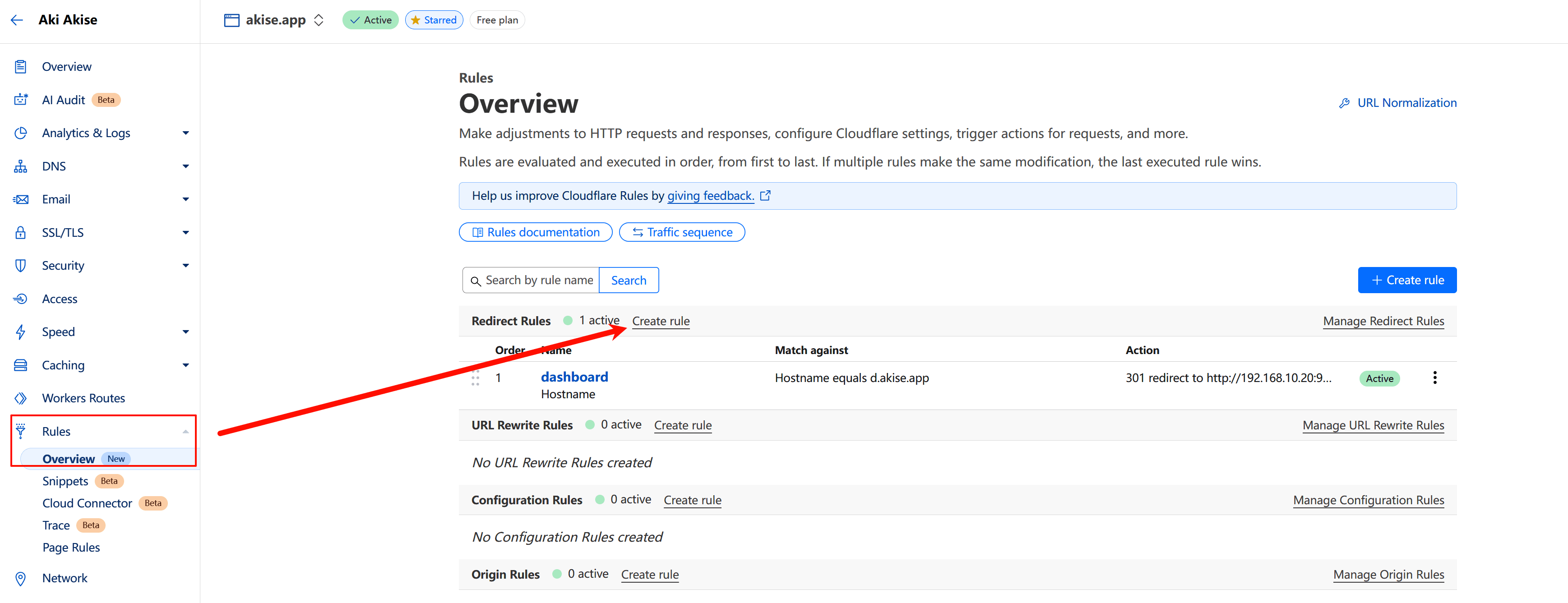
Task: Click Create rule beside Redirect Rules
Action: [x=661, y=321]
